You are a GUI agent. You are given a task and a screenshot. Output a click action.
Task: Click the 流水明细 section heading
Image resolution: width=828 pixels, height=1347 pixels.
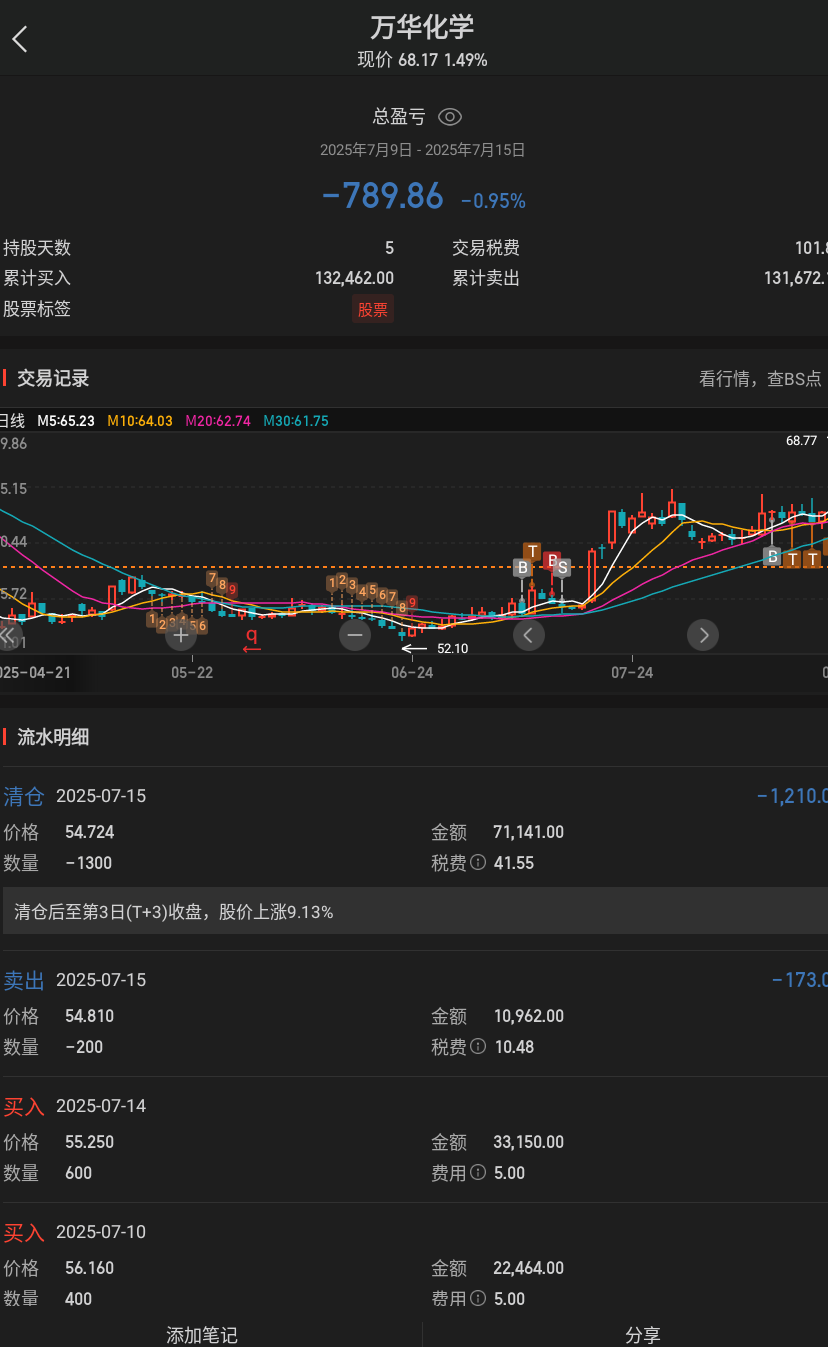(x=53, y=737)
